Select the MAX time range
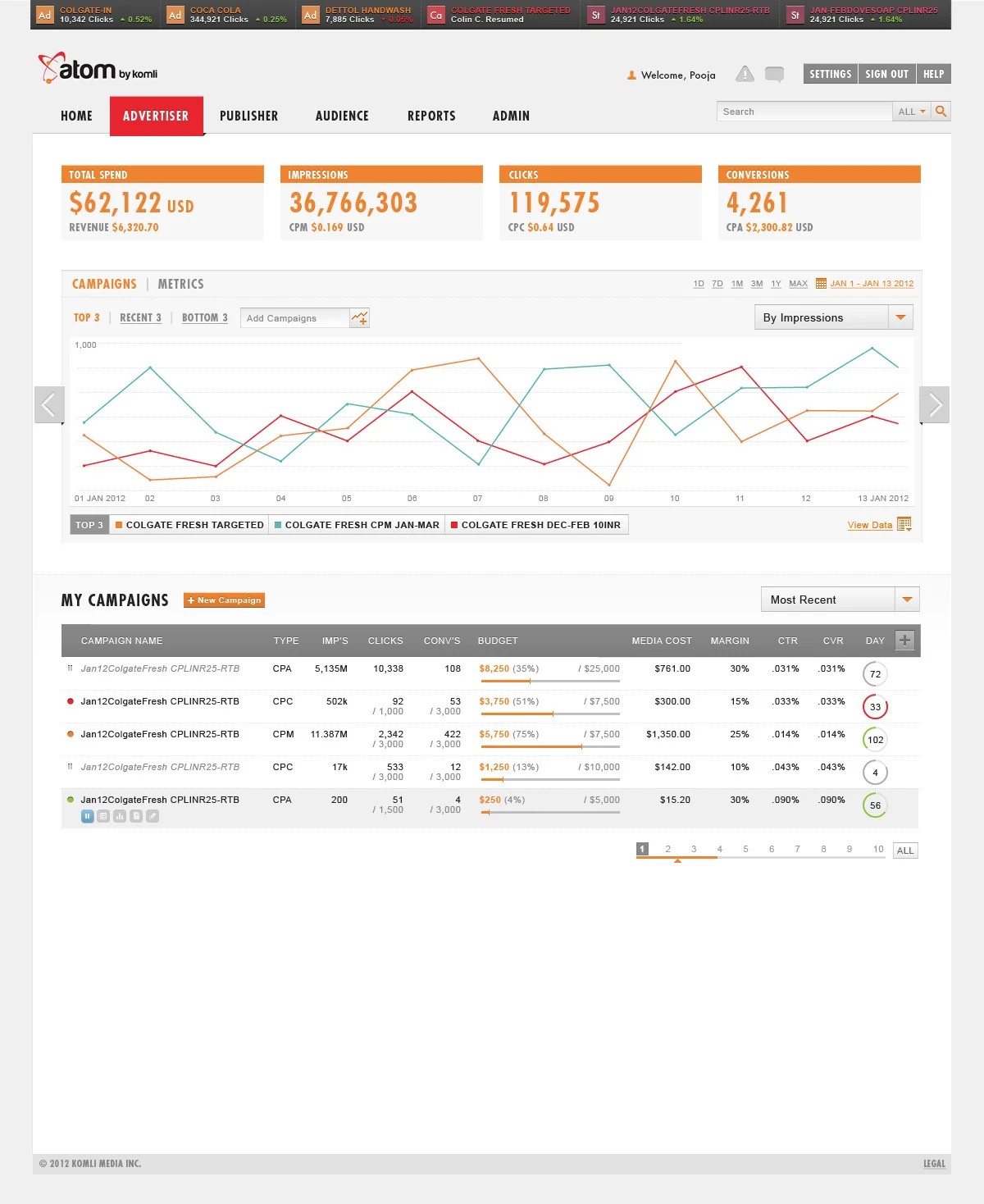 click(798, 284)
